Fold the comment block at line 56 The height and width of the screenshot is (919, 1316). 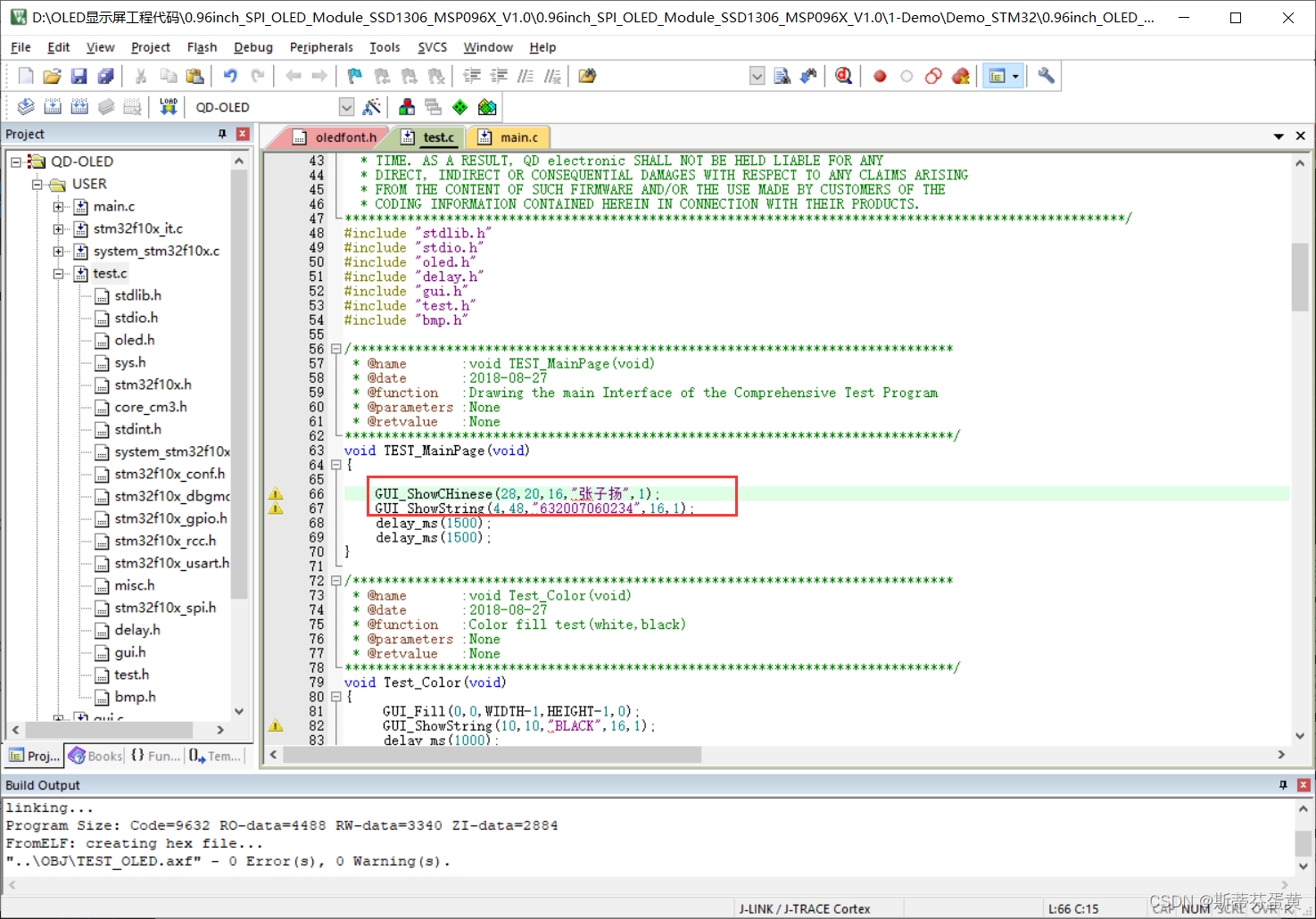click(336, 349)
